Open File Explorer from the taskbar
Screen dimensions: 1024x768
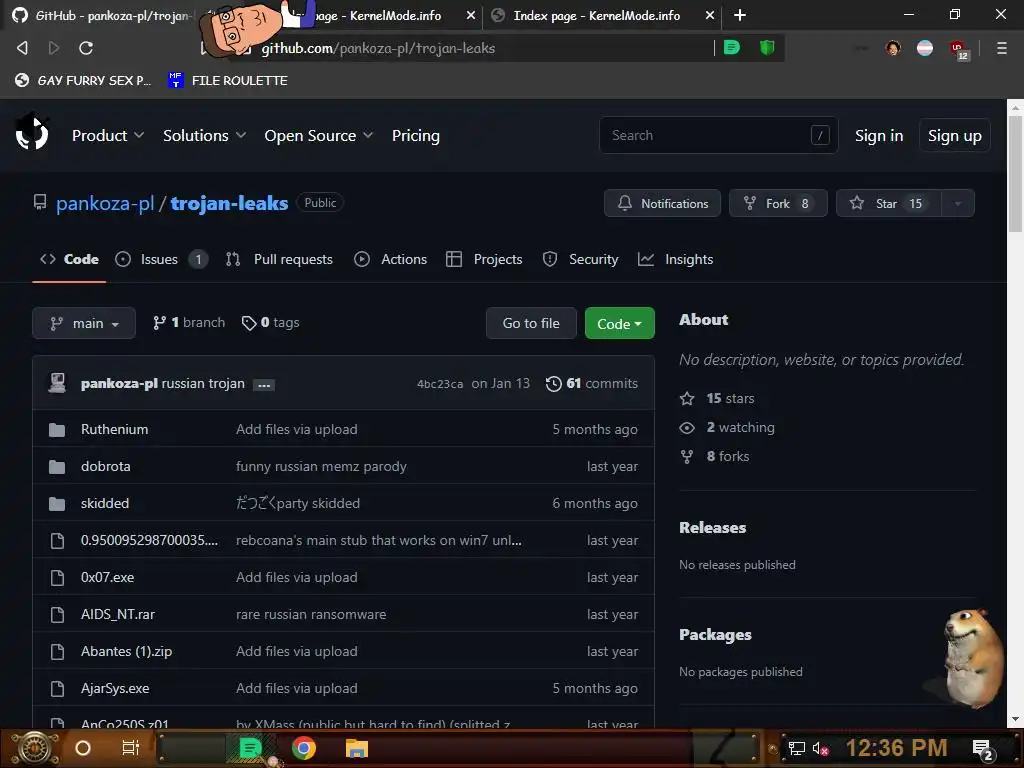(357, 748)
